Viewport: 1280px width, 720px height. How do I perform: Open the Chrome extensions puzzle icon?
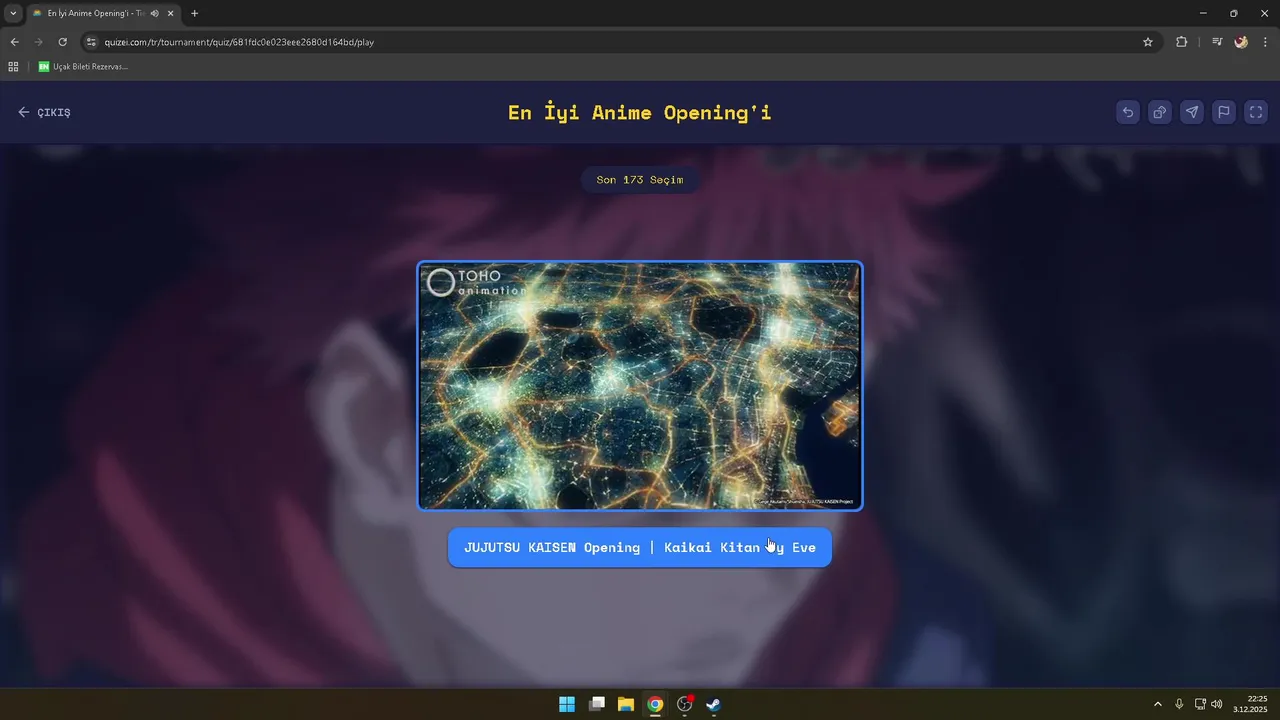pos(1181,42)
